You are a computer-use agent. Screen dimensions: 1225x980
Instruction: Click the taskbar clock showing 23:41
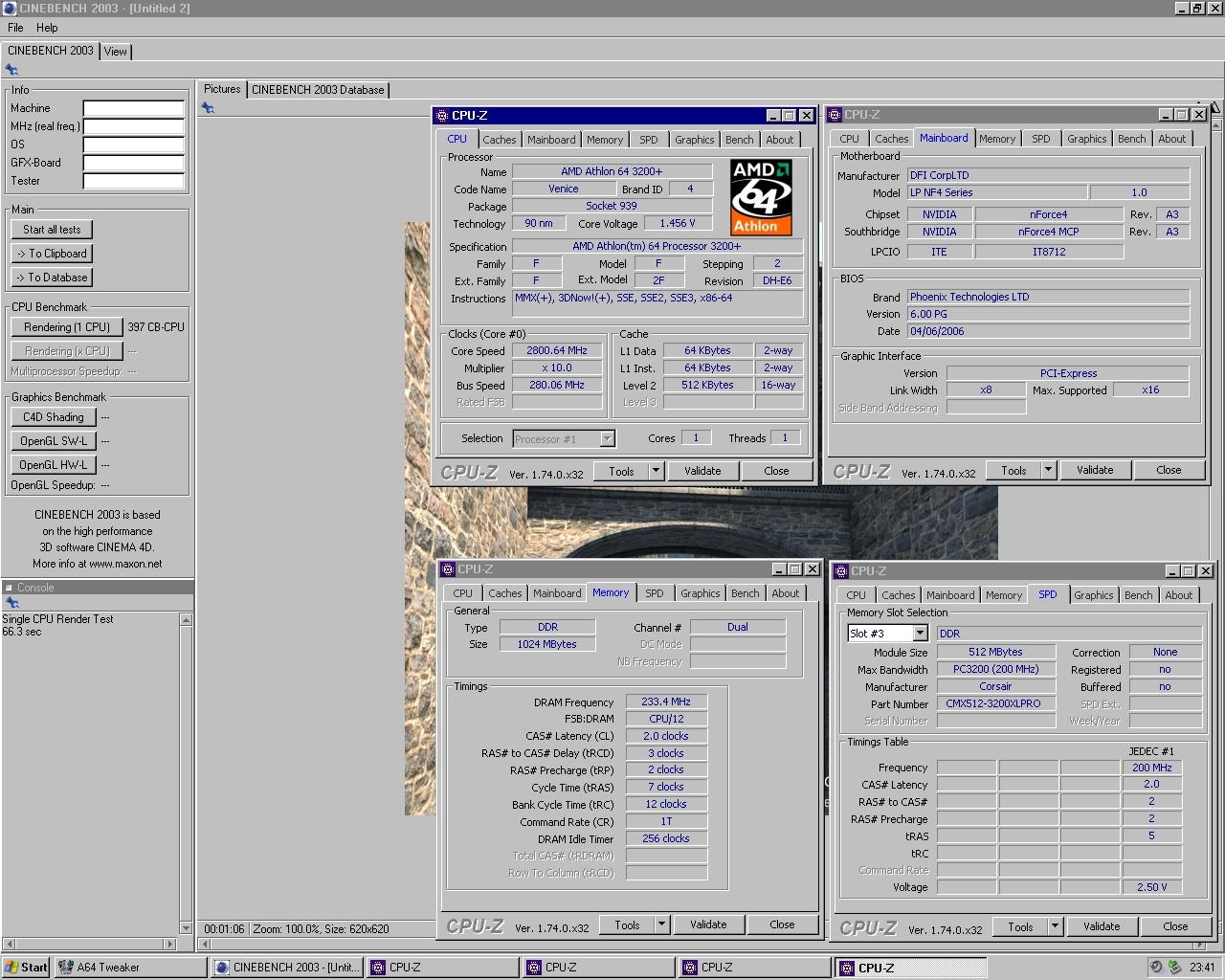(1202, 968)
